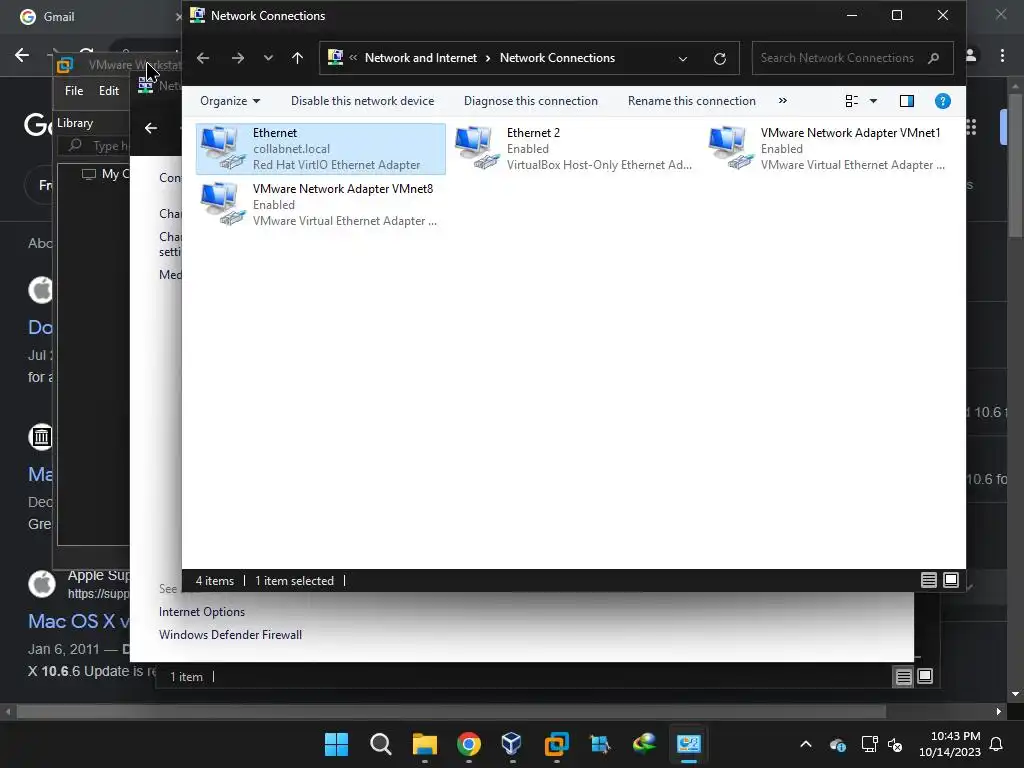Go back in the Control Panel window behind
This screenshot has width=1024, height=768.
tap(151, 128)
